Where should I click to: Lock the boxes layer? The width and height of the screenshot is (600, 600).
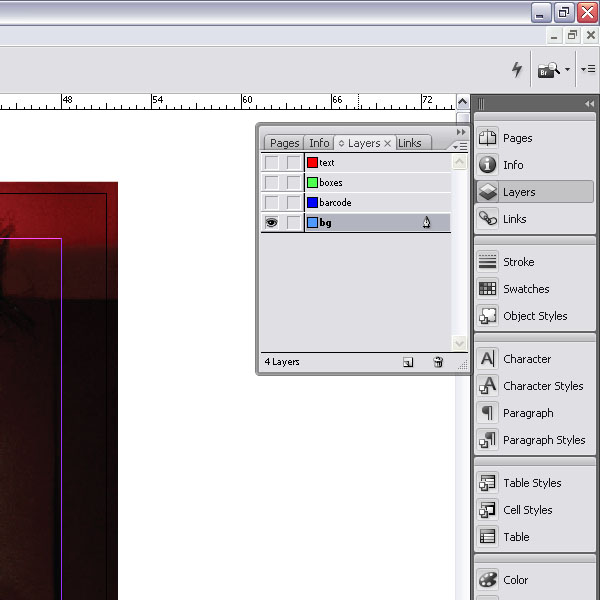point(293,183)
